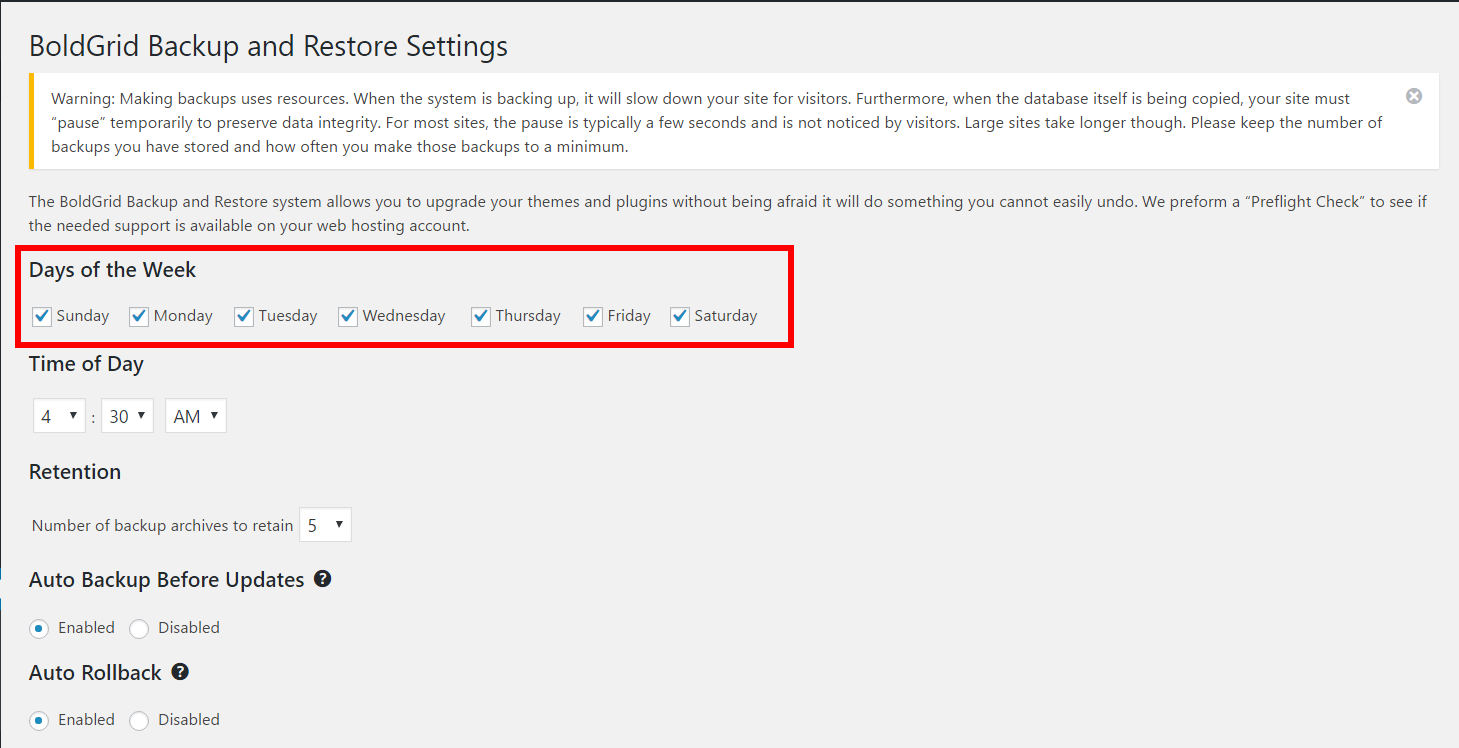Open help icon beside Auto Rollback
This screenshot has height=748, width=1459.
[180, 672]
